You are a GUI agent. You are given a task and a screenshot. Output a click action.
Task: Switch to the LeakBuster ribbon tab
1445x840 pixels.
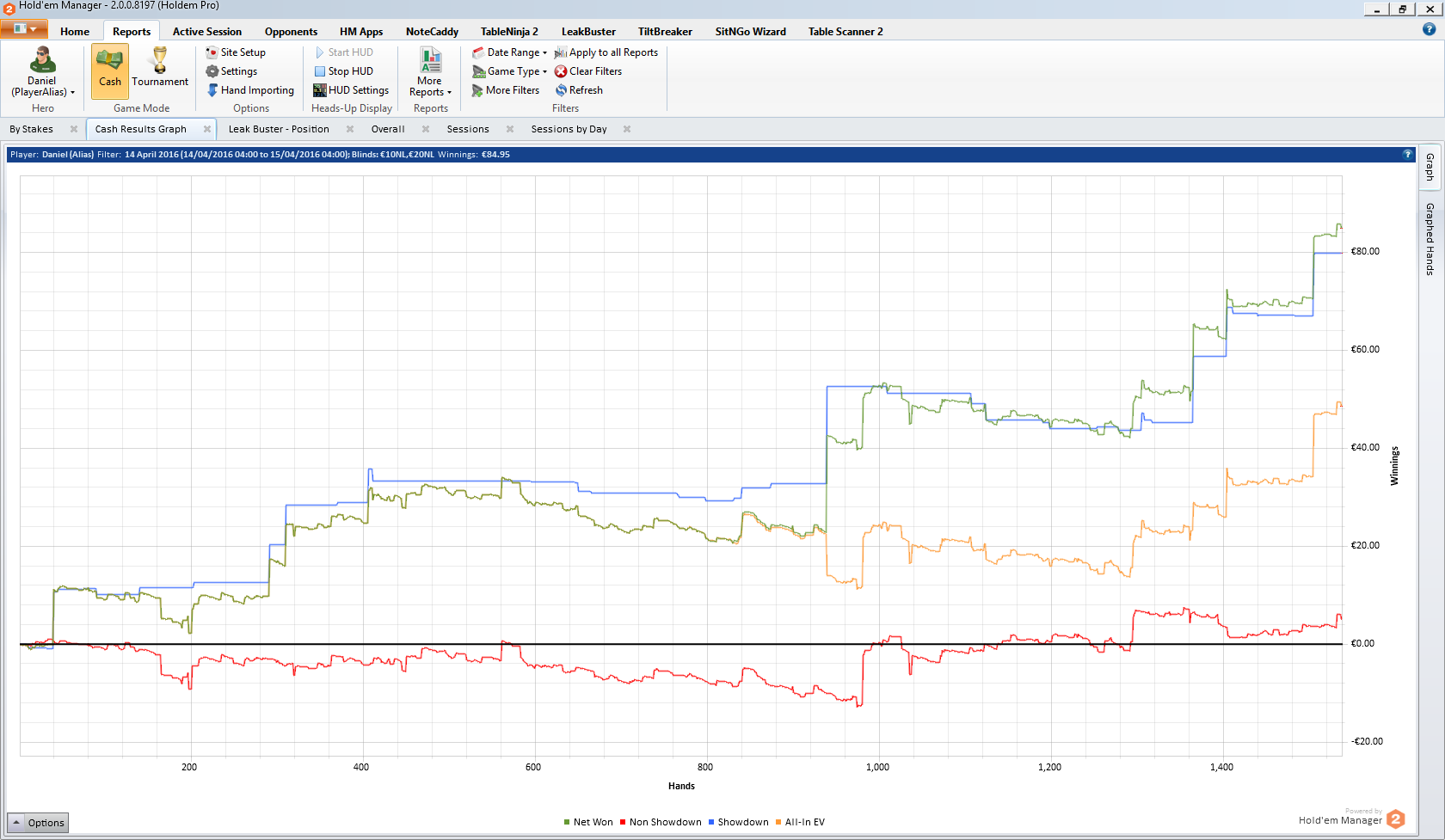coord(588,32)
